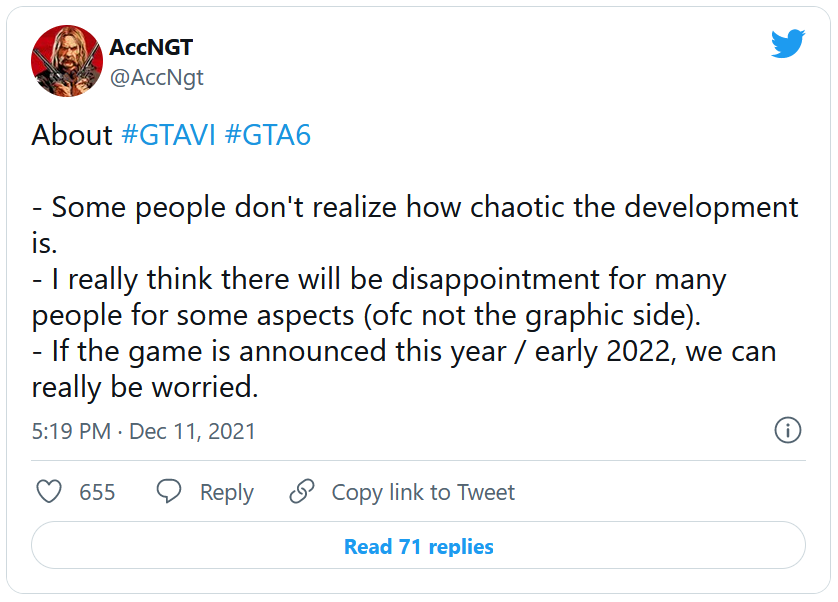Select the Copy link to Tweet text

coord(423,492)
